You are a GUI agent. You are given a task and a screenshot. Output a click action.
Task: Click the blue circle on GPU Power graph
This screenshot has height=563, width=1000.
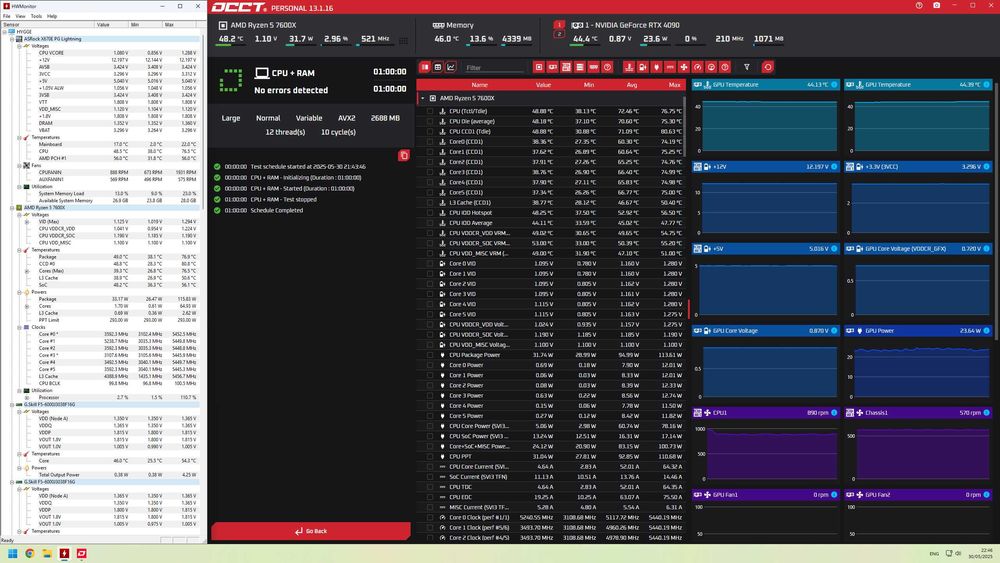tap(986, 331)
